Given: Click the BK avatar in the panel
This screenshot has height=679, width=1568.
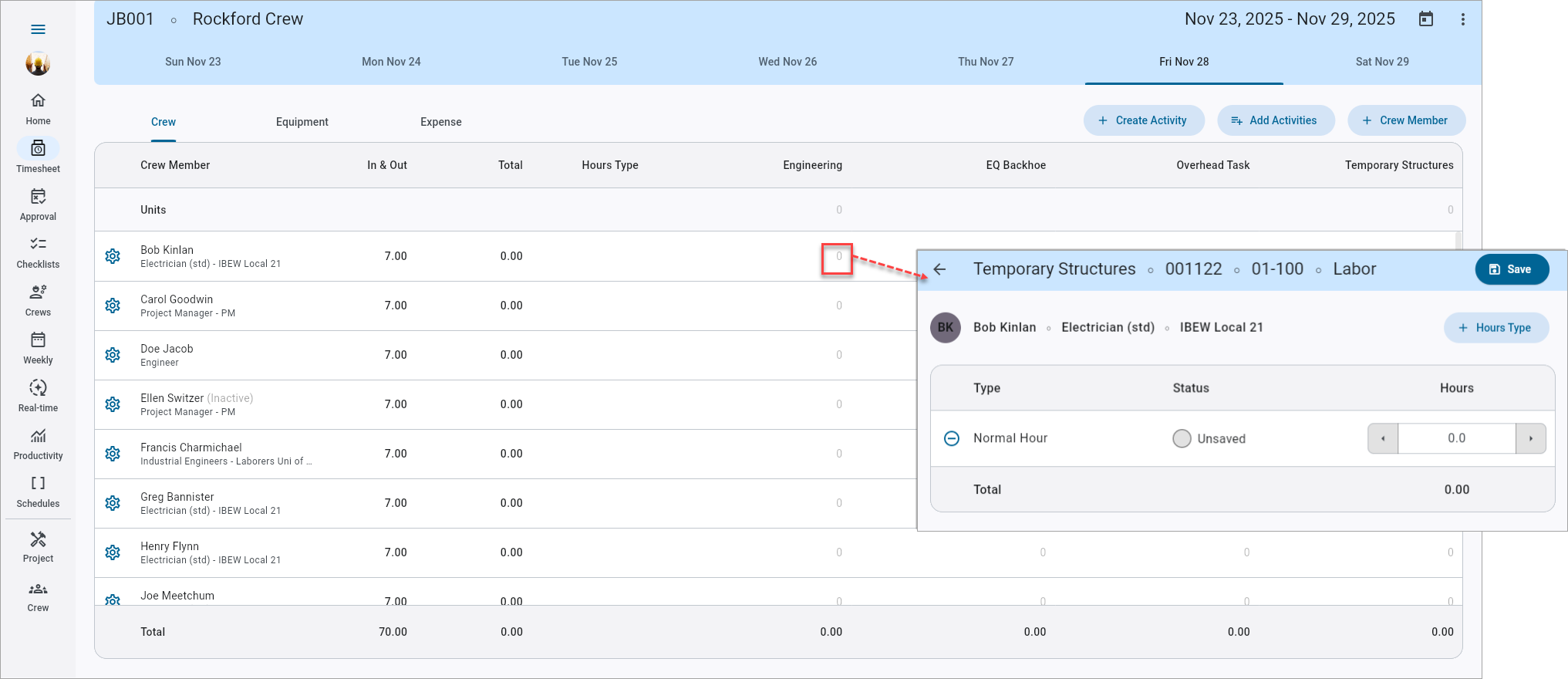Looking at the screenshot, I should pos(946,328).
